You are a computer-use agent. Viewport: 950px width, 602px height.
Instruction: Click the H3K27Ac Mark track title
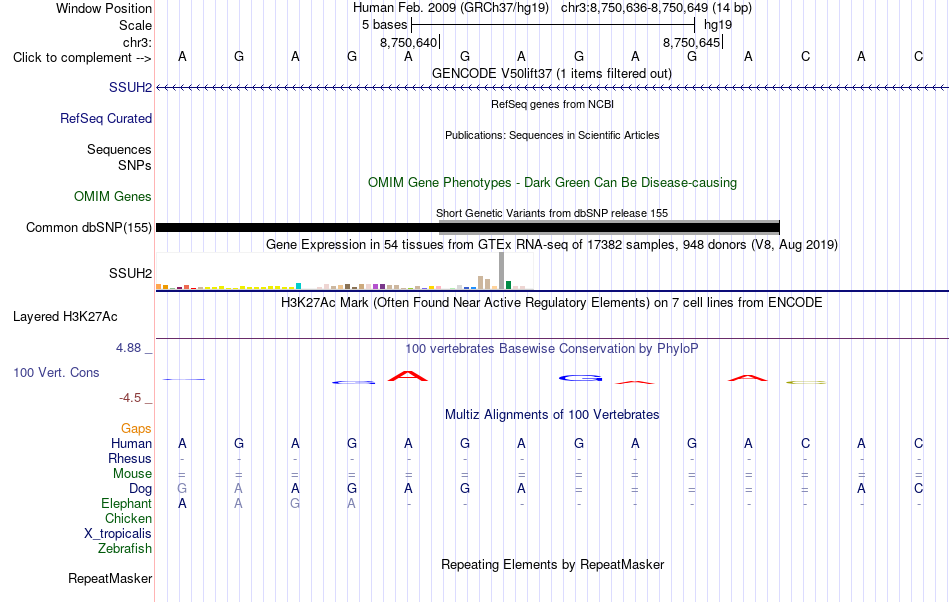(552, 302)
